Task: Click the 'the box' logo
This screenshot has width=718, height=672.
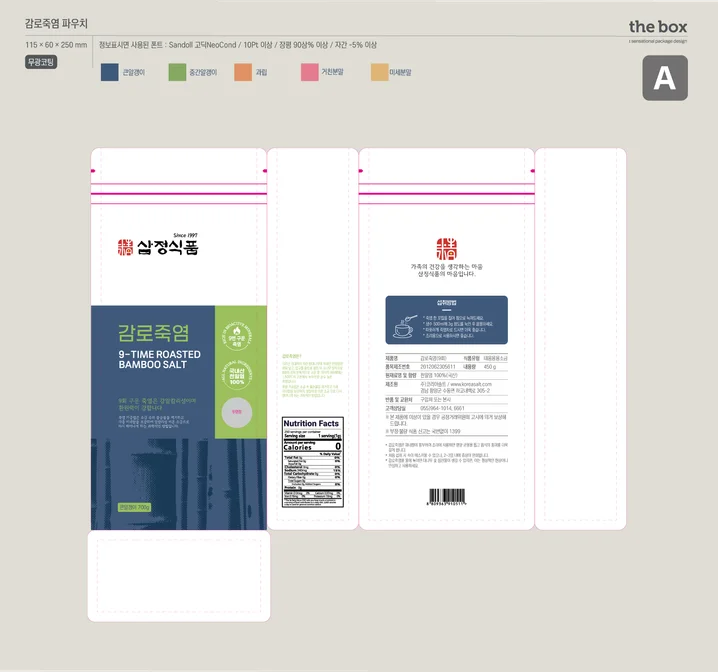Action: pos(658,27)
